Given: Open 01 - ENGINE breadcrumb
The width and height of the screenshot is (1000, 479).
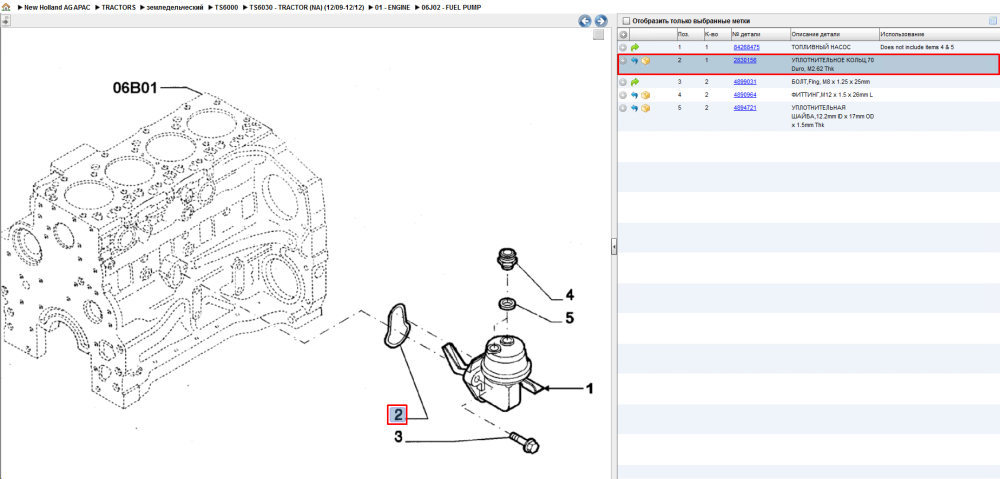Looking at the screenshot, I should pyautogui.click(x=393, y=7).
